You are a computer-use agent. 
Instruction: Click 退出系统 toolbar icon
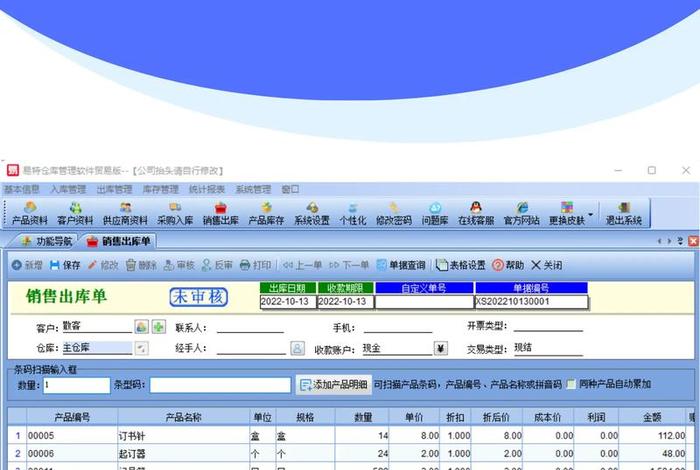[x=624, y=213]
